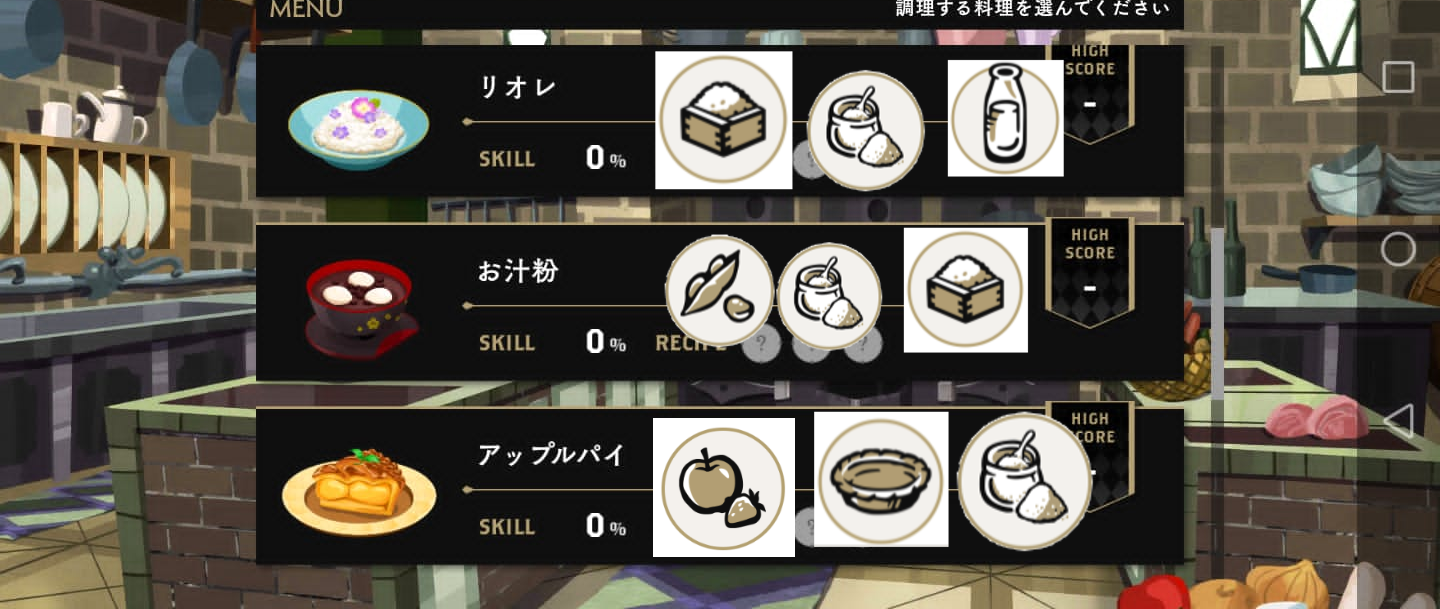The height and width of the screenshot is (609, 1440).
Task: Tap the apple pie plate image
Action: point(359,490)
